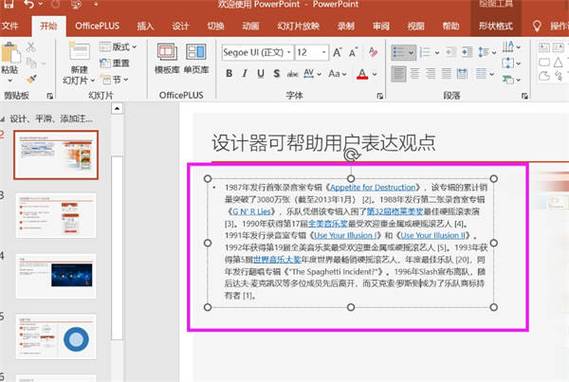
Task: Open the Section dropdown
Action: pos(114,79)
